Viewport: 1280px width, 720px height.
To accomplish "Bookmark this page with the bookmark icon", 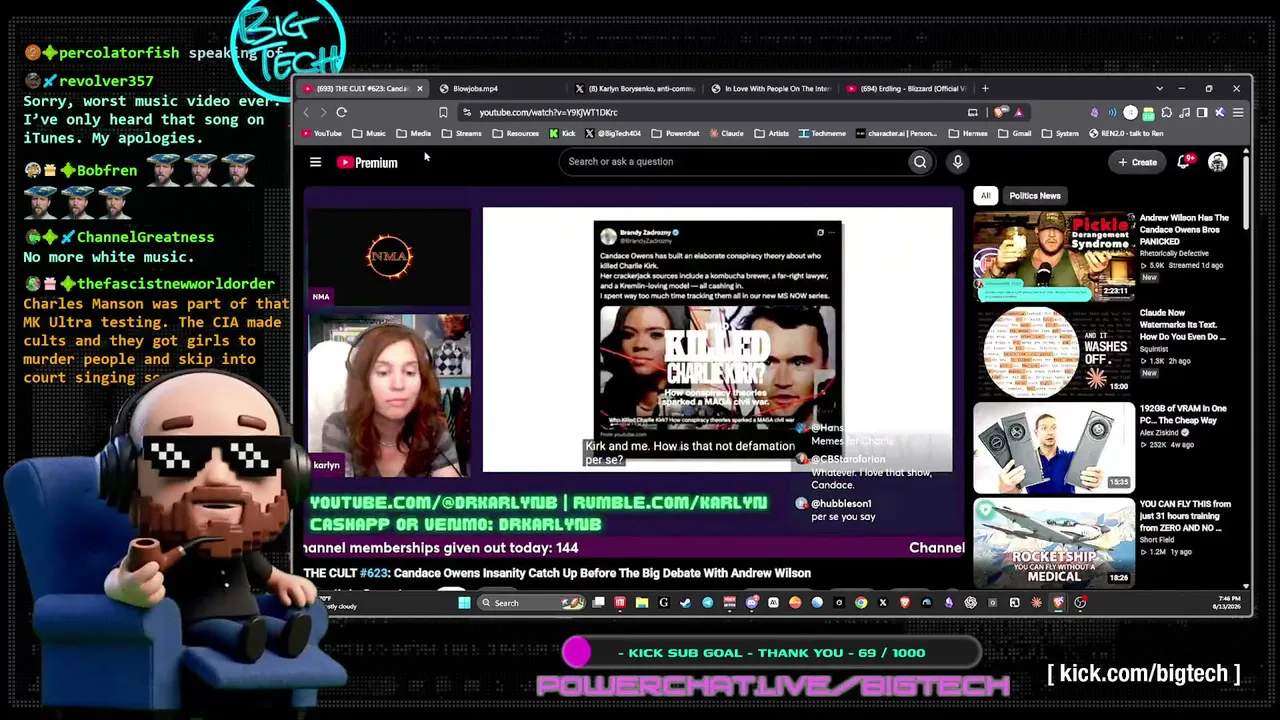I will click(443, 112).
